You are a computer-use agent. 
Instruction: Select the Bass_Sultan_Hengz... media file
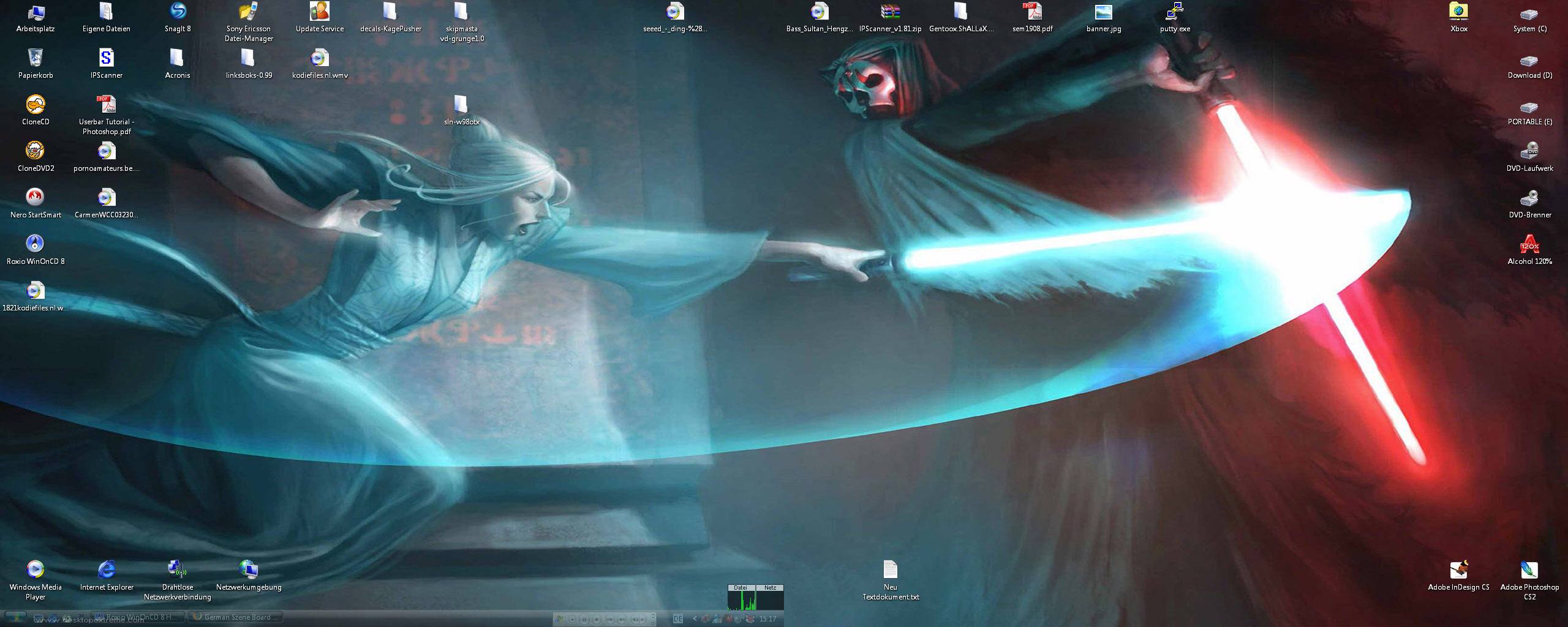pyautogui.click(x=820, y=18)
